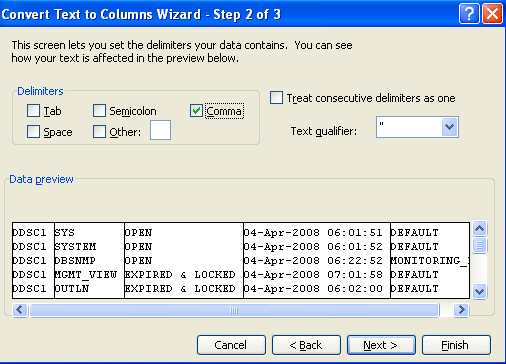Click the Finish button

pyautogui.click(x=456, y=345)
